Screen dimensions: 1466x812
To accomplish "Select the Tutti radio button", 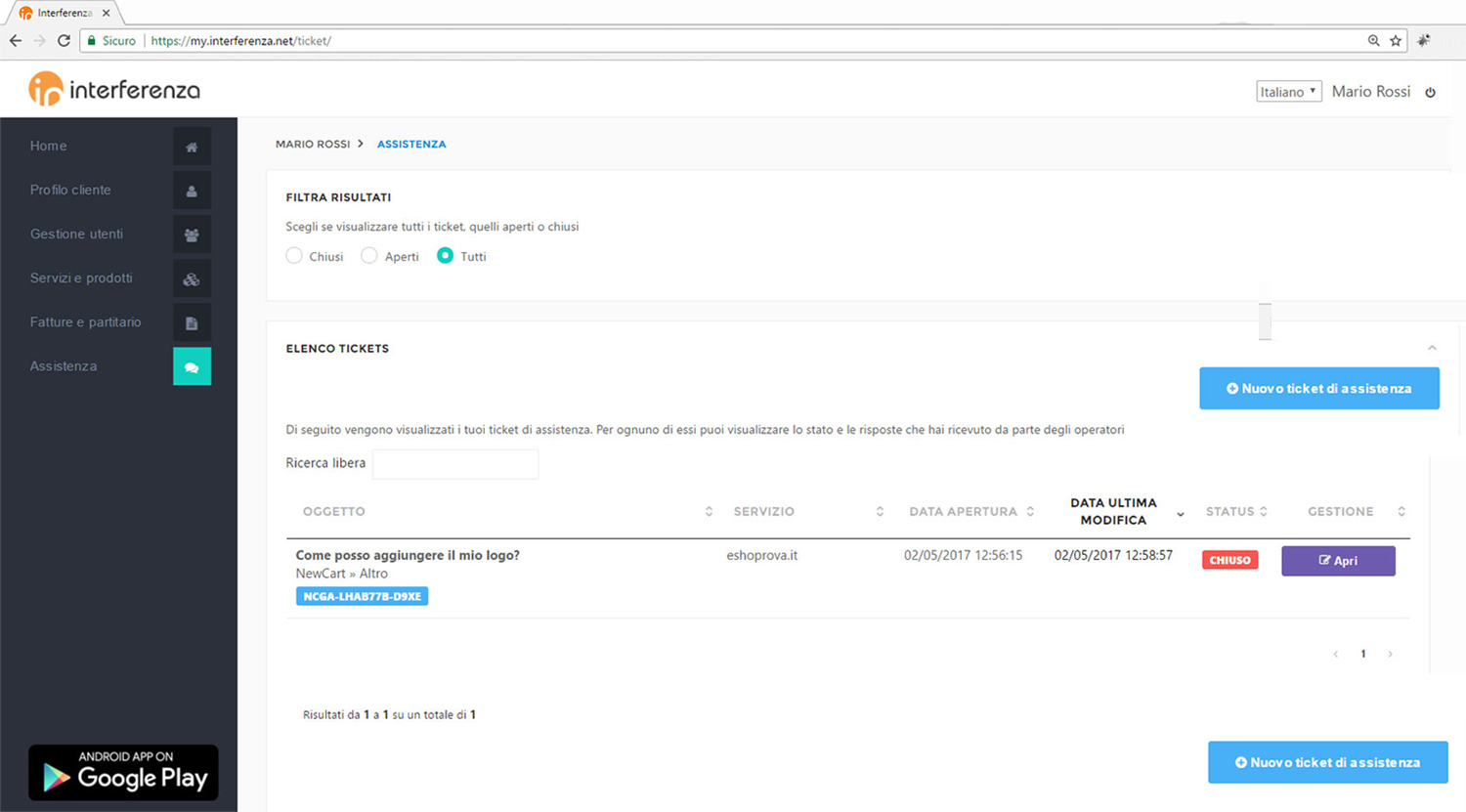I will tap(445, 256).
